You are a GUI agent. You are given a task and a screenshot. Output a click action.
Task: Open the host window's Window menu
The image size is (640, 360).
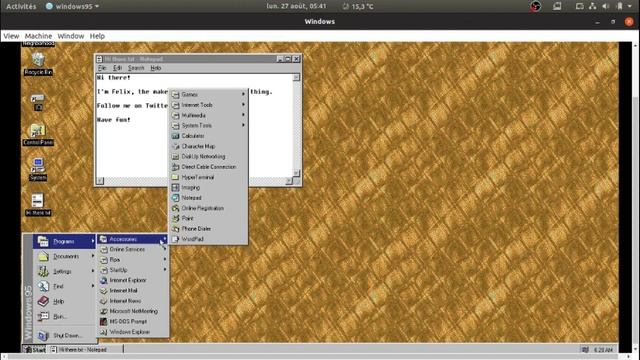[x=71, y=36]
